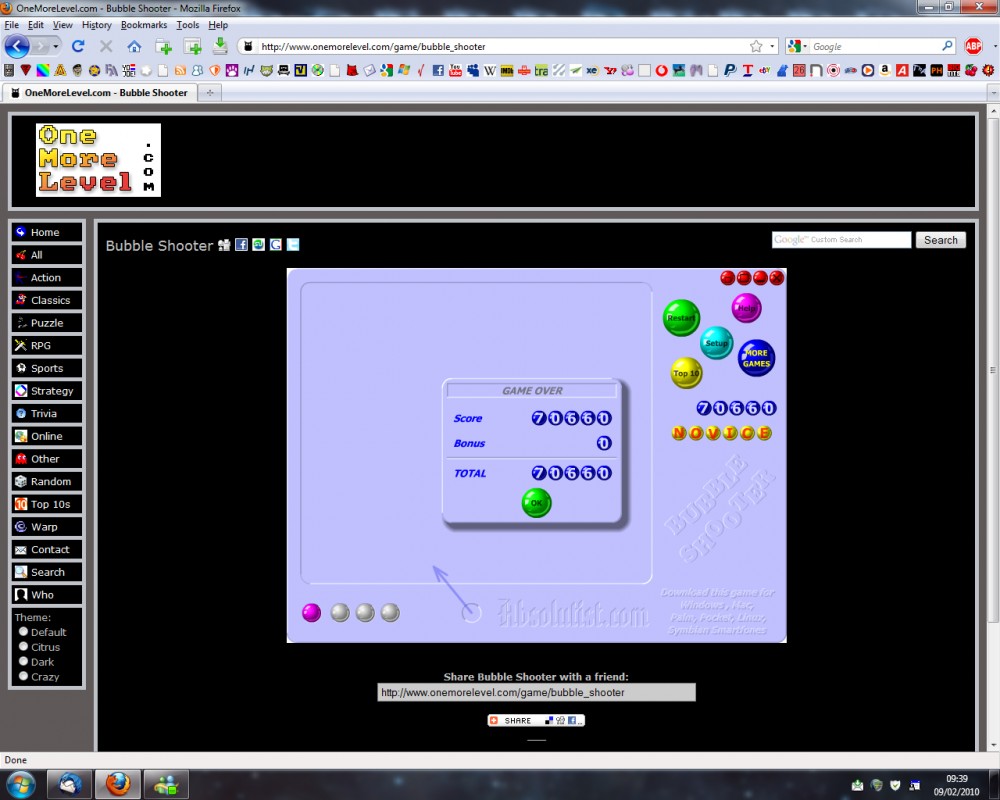The height and width of the screenshot is (800, 1000).
Task: Go to the Firefox Home page
Action: [134, 46]
